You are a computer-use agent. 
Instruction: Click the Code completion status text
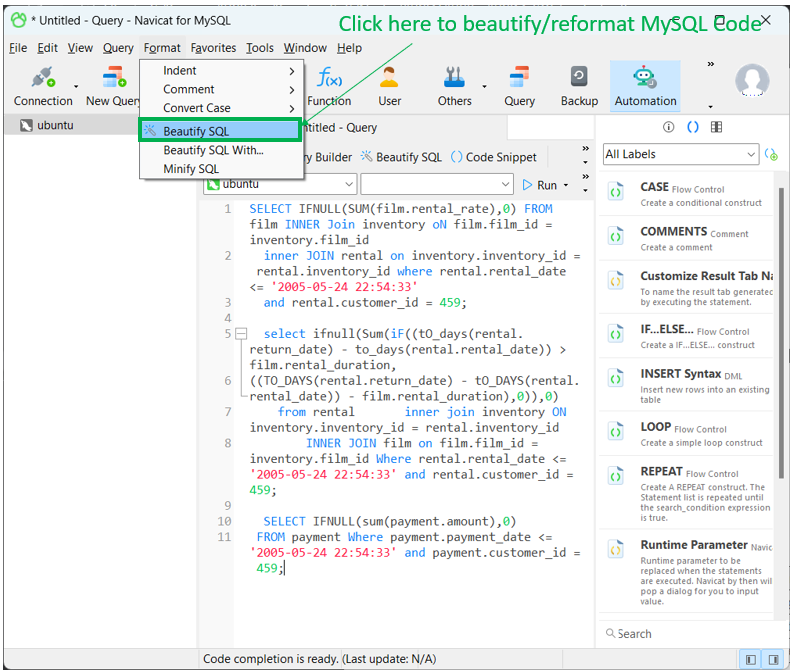tap(319, 659)
